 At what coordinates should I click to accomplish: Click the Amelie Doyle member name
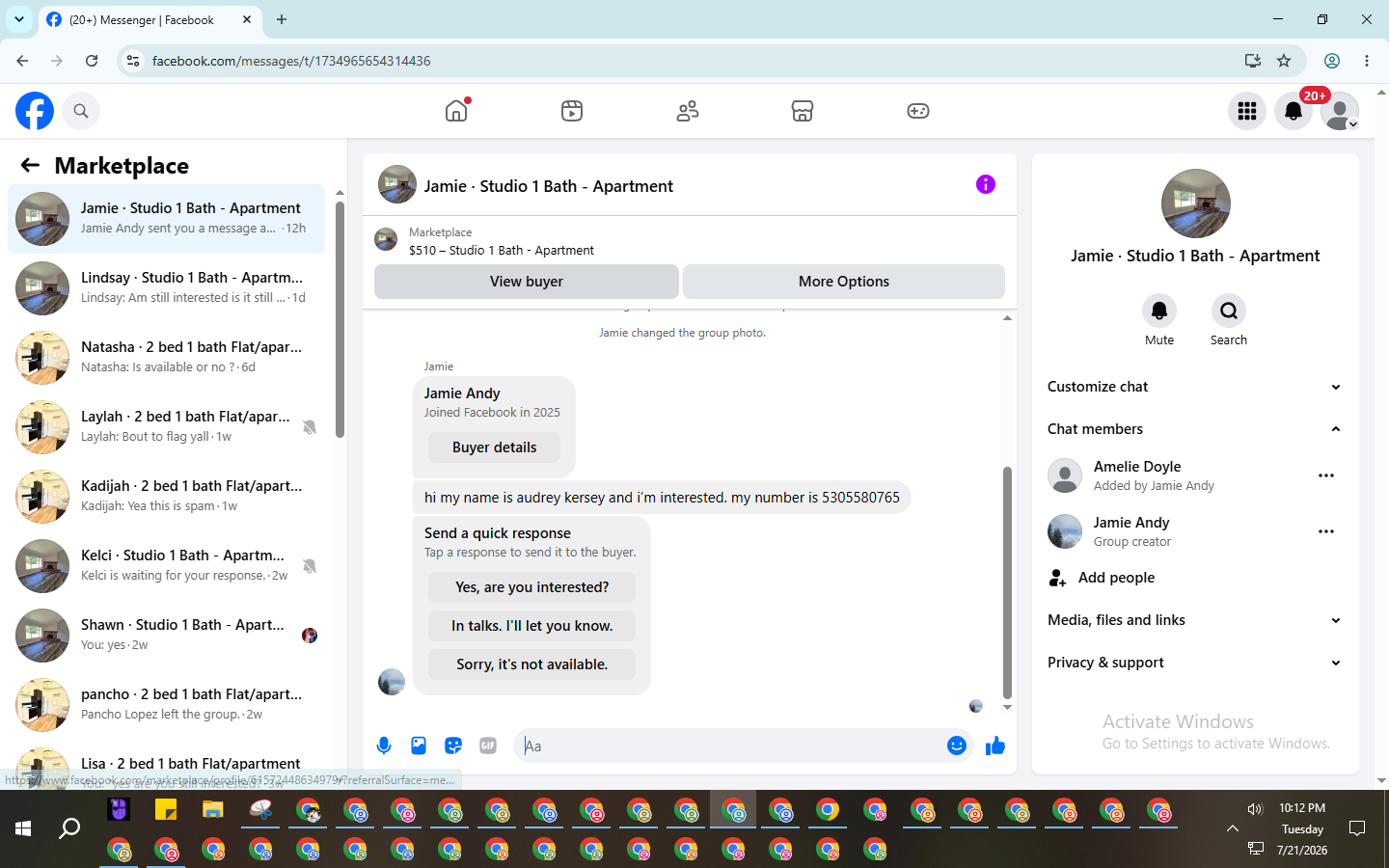pyautogui.click(x=1137, y=467)
